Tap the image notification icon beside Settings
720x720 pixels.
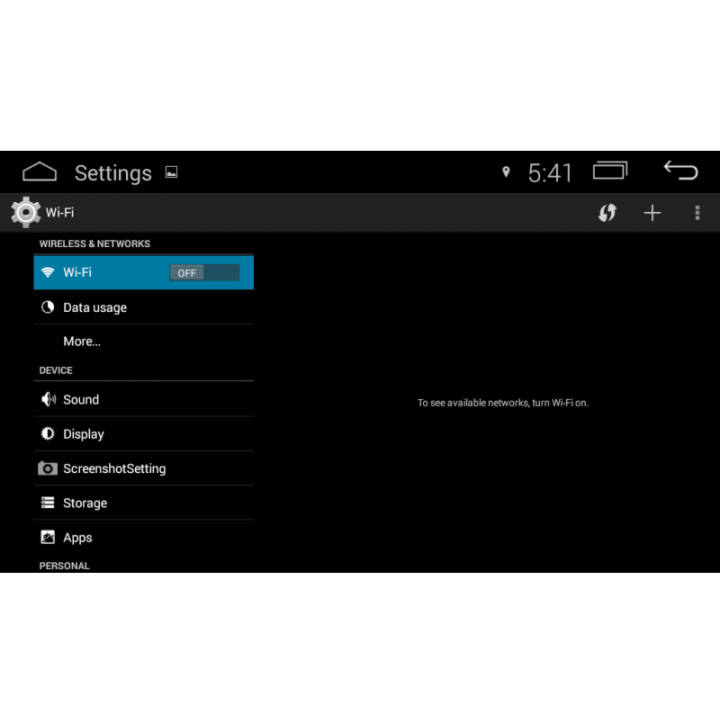tap(171, 172)
